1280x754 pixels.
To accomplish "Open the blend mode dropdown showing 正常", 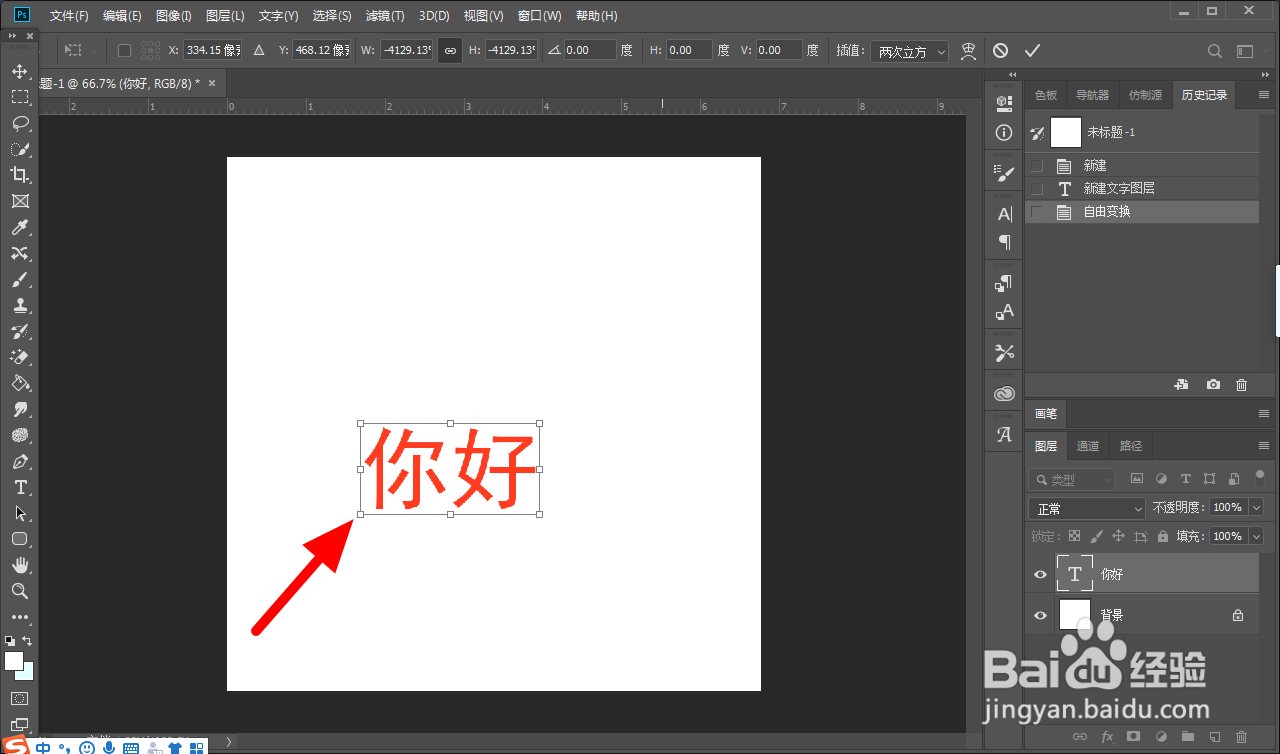I will (x=1086, y=507).
